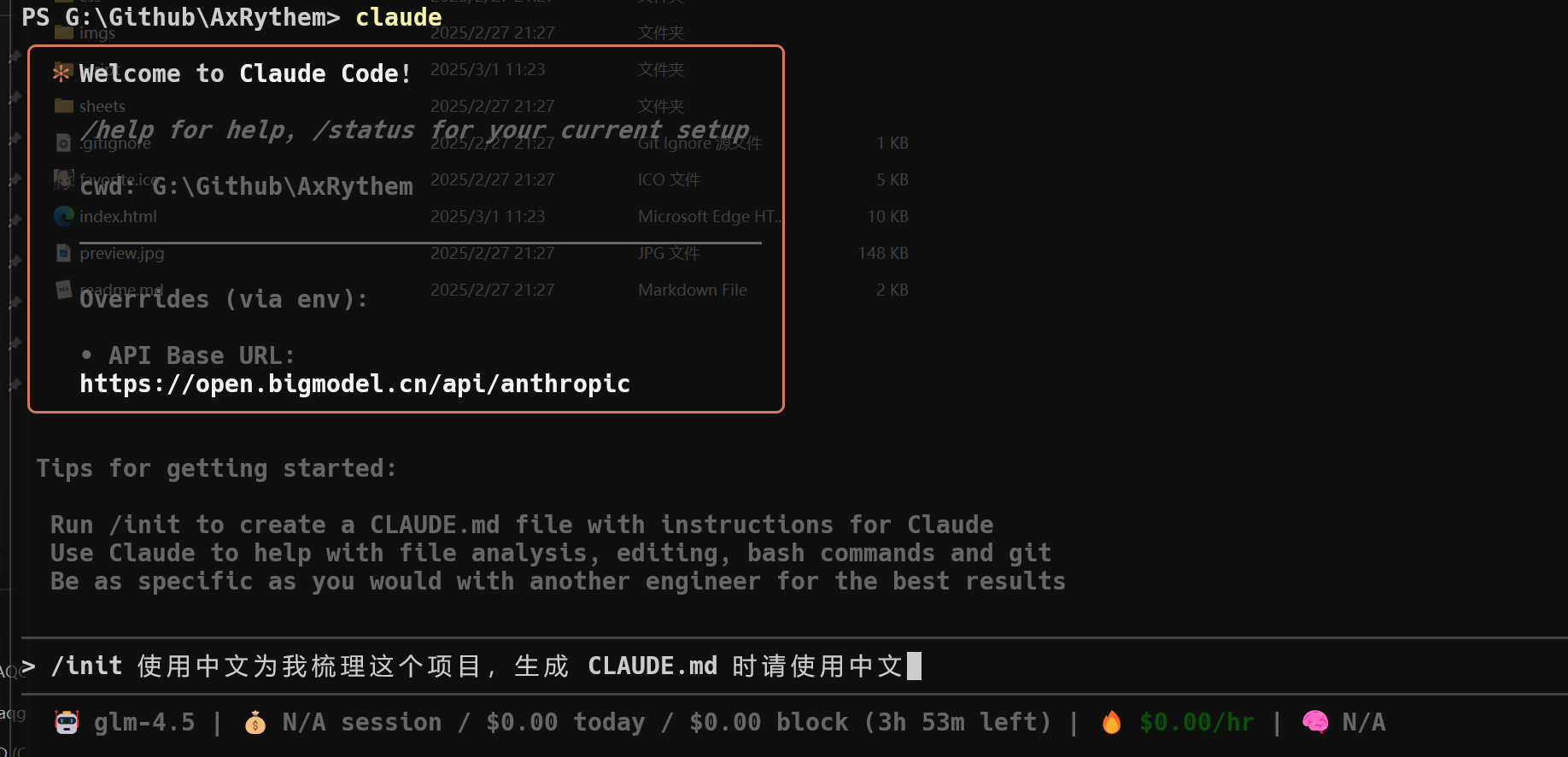This screenshot has width=1568, height=757.
Task: Click into the /init prompt input line
Action: 794,666
